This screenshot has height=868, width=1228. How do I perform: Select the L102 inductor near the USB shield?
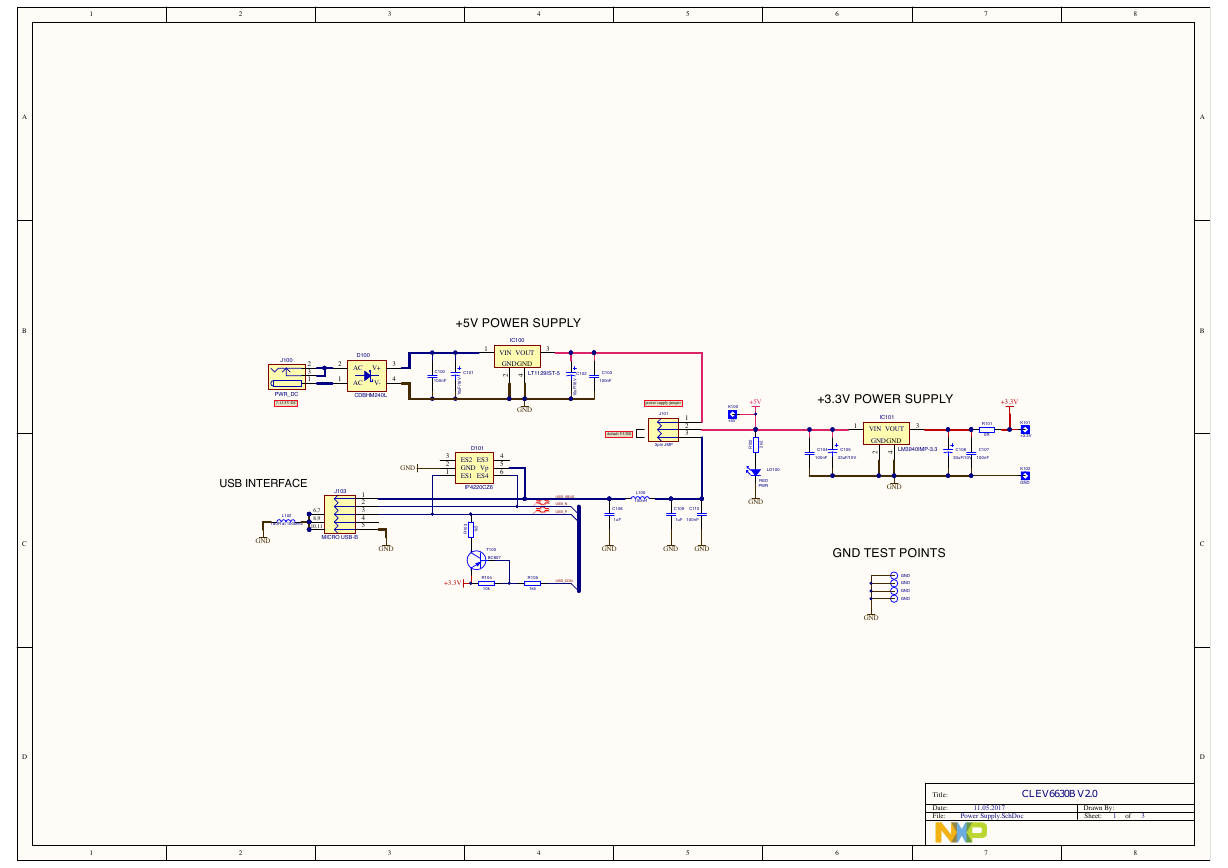click(x=286, y=521)
